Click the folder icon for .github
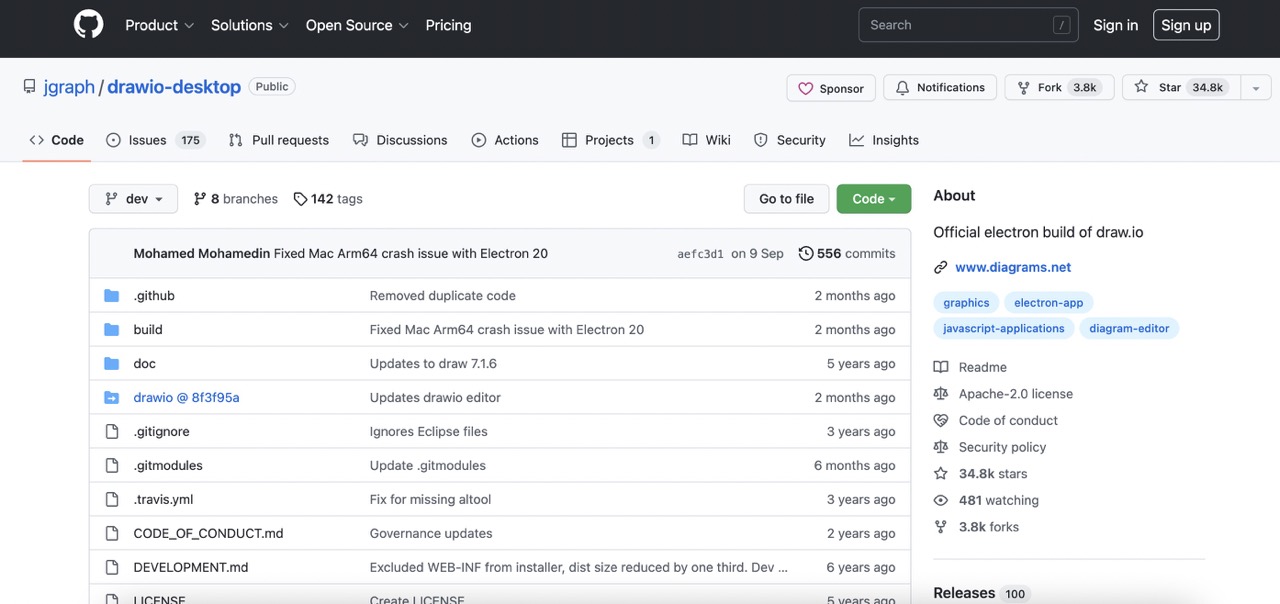 click(x=112, y=296)
